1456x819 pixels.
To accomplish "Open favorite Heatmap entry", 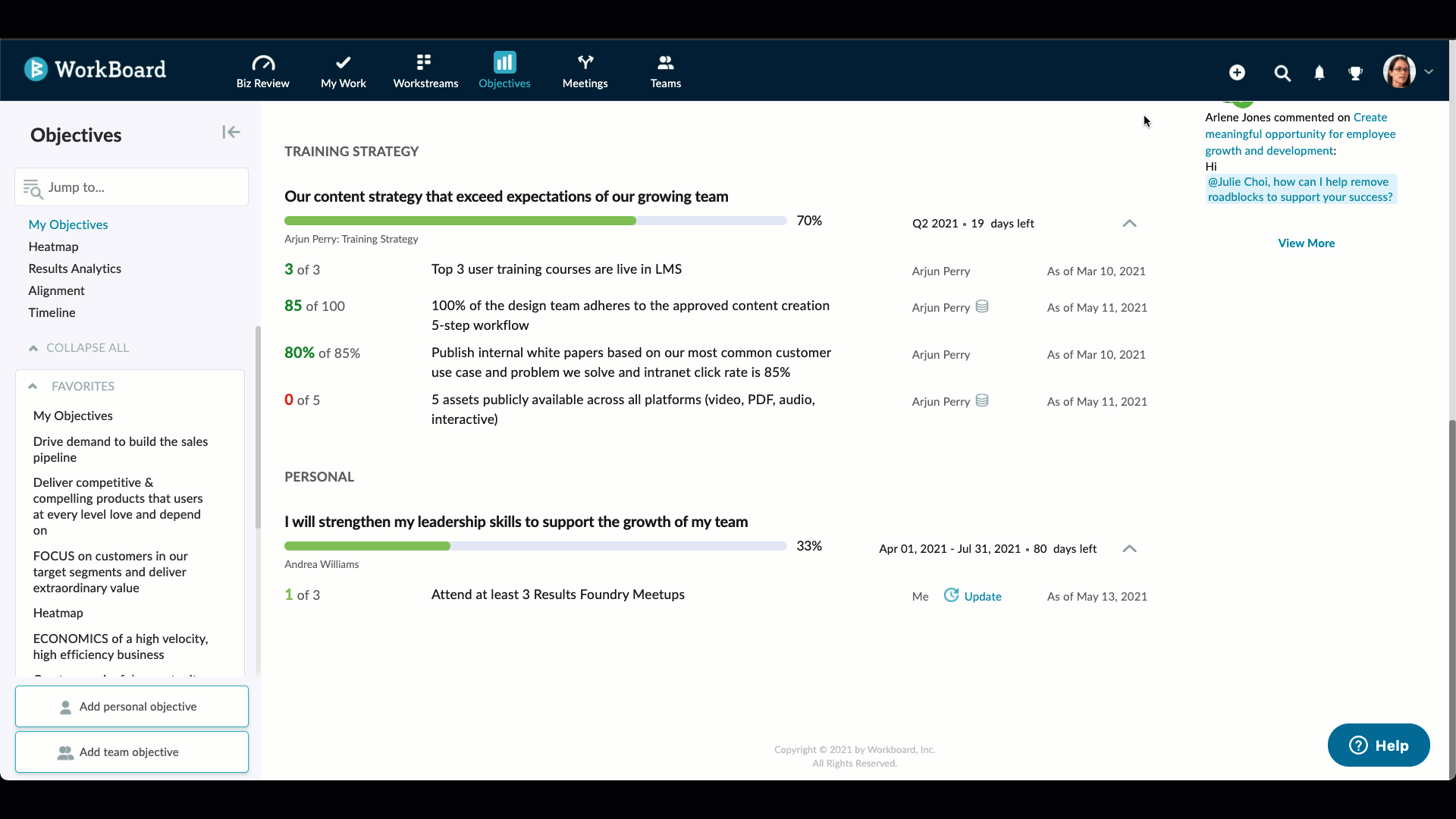I will [58, 613].
